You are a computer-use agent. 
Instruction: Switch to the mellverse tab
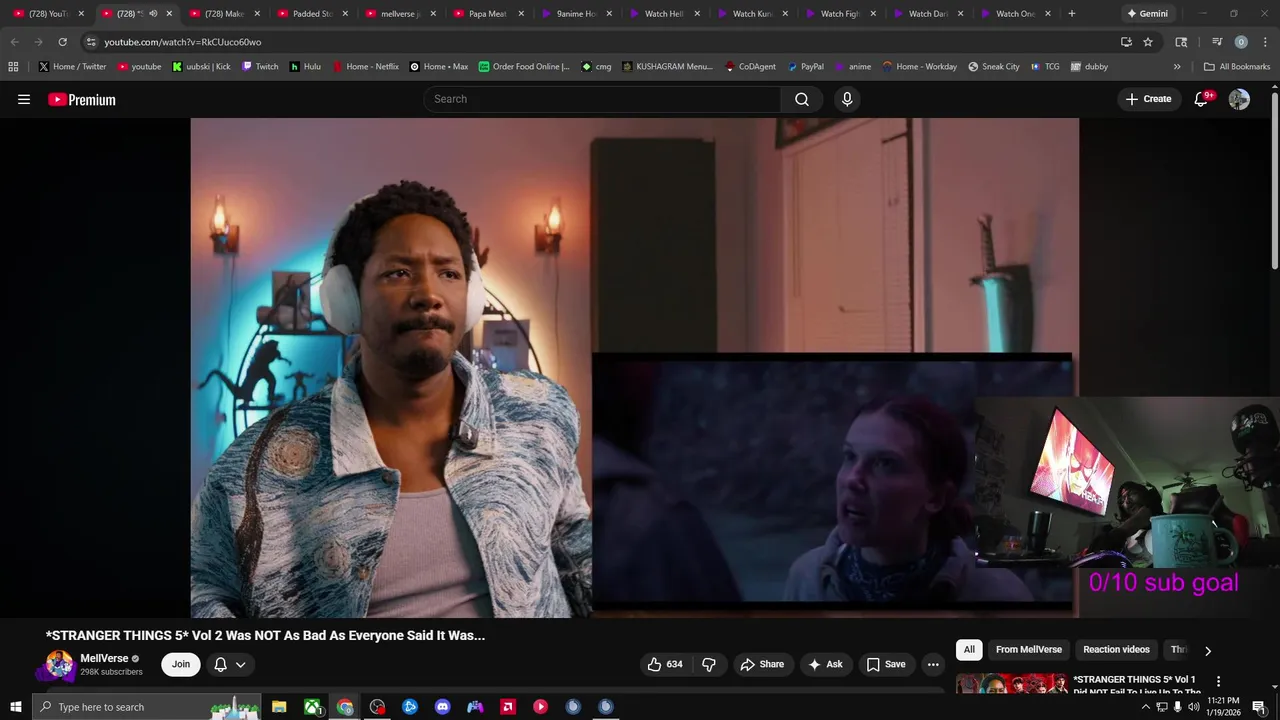tap(401, 14)
